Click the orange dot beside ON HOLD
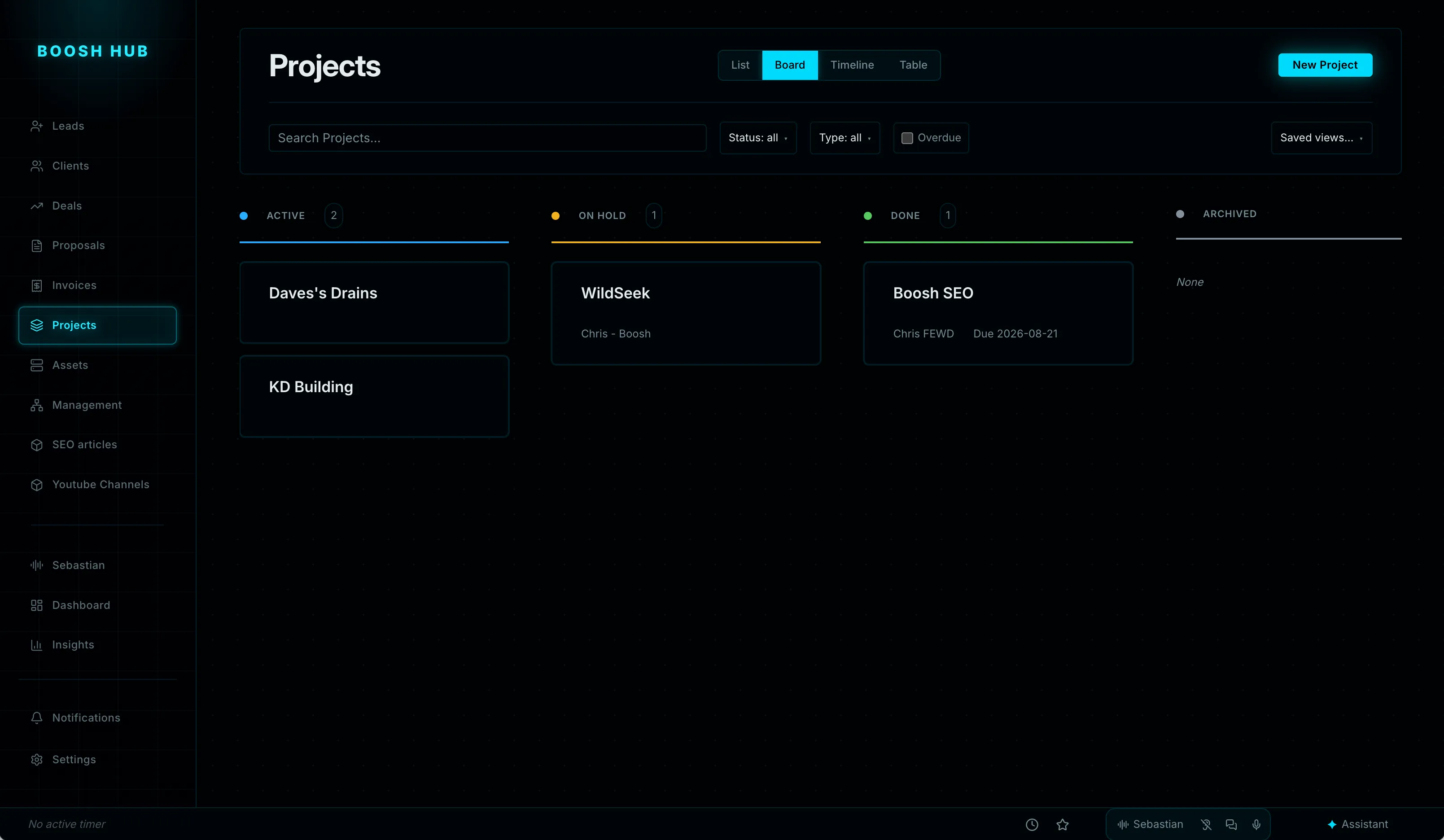1444x840 pixels. click(x=555, y=216)
